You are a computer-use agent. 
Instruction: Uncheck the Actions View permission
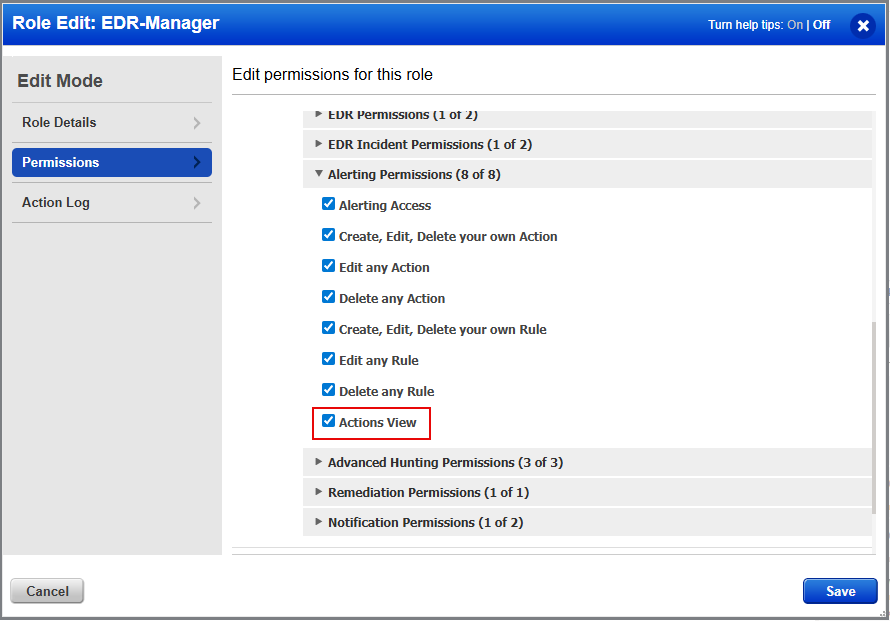pyautogui.click(x=328, y=422)
